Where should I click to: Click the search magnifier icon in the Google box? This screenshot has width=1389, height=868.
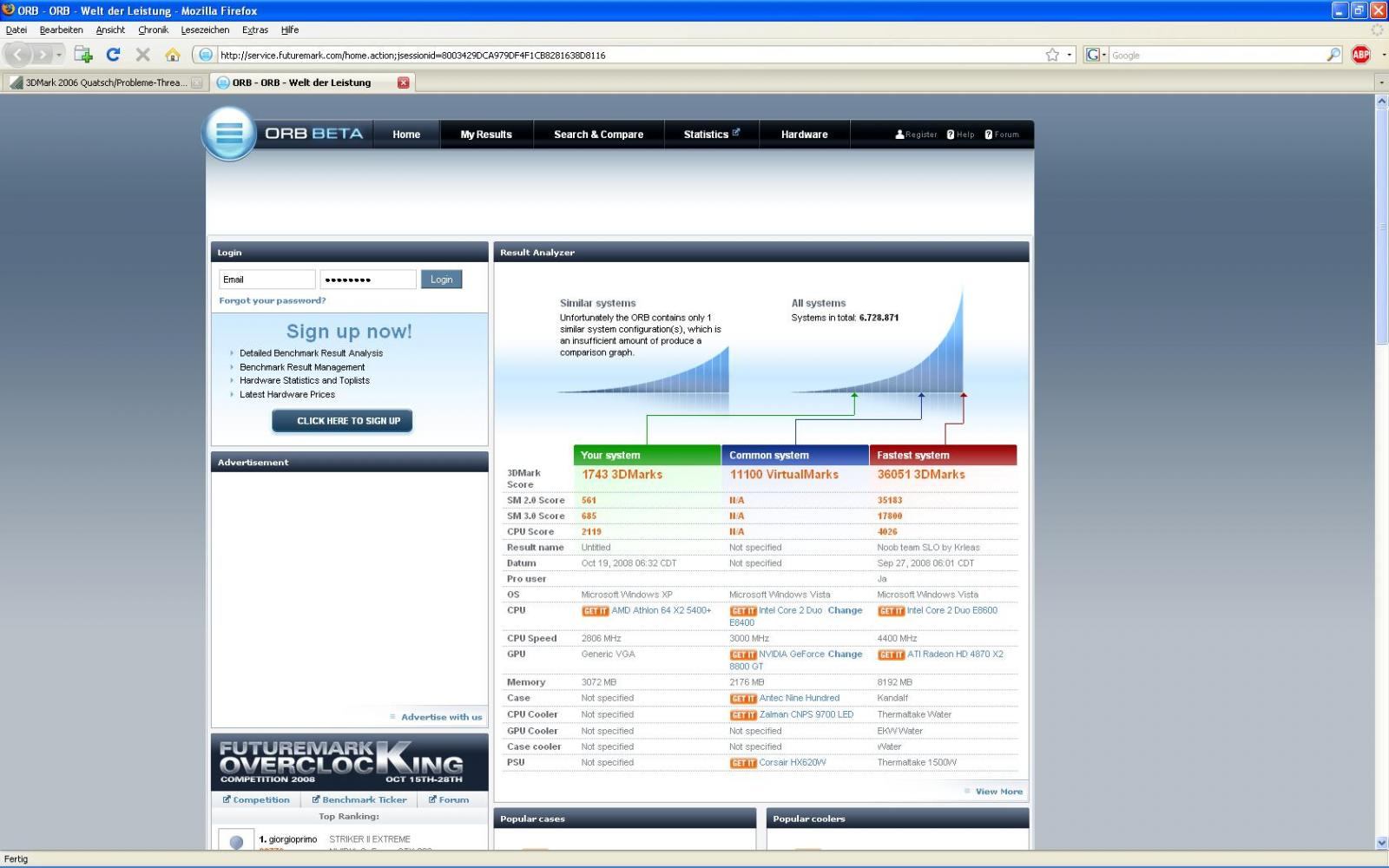coord(1333,55)
